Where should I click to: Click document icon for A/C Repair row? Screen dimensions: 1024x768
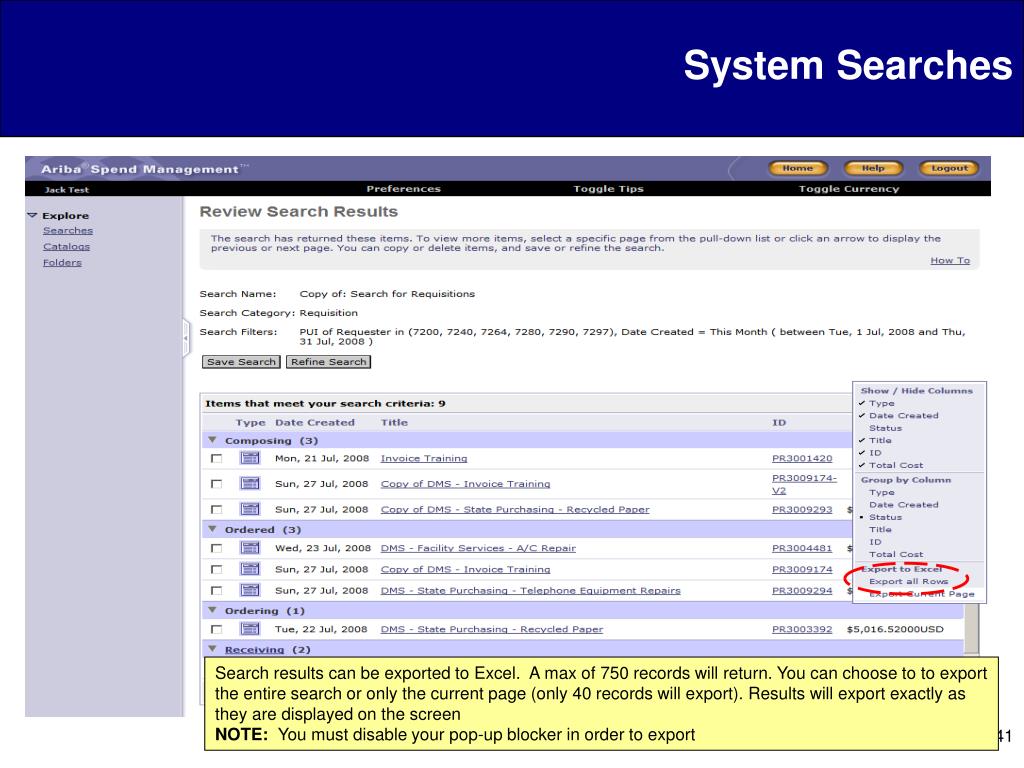click(249, 548)
